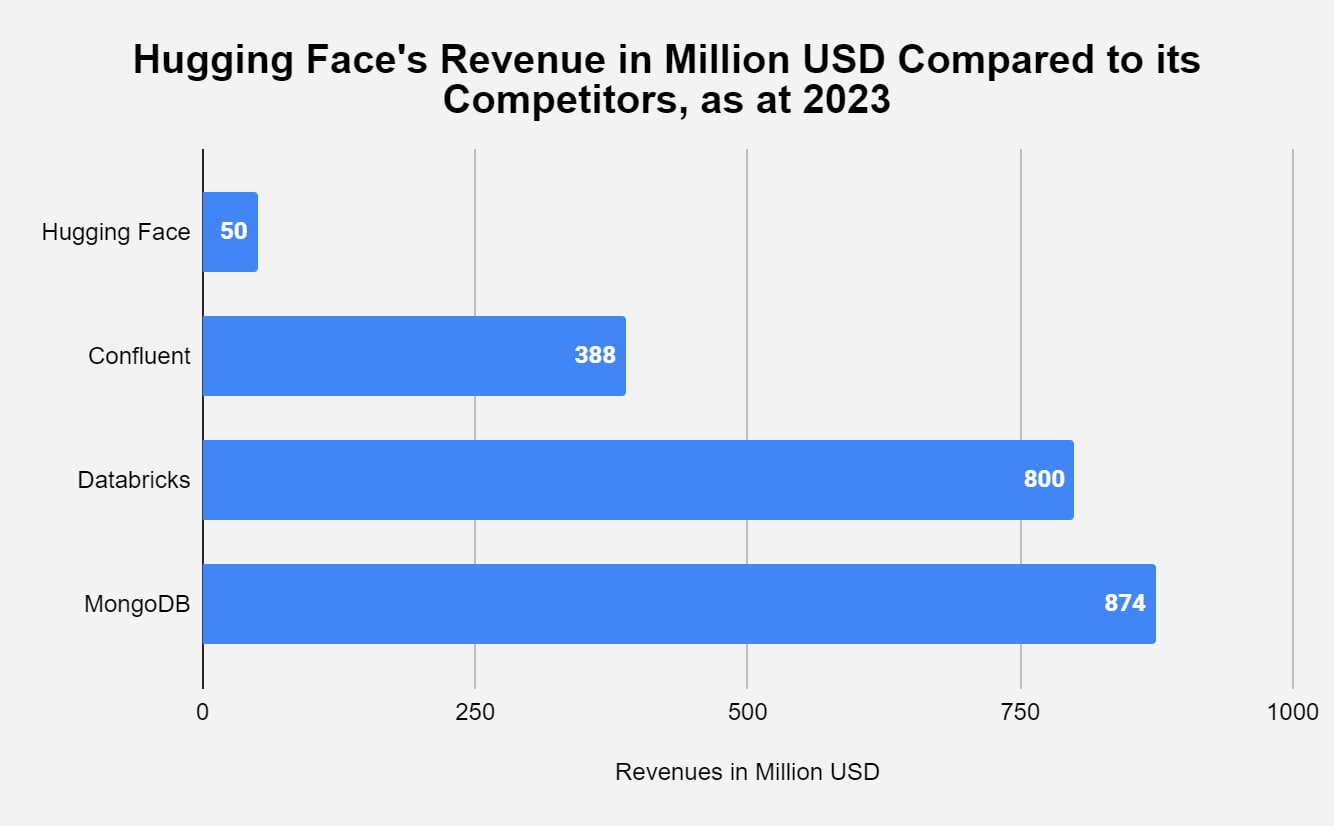
Task: Click the Databricks axis label
Action: (134, 479)
